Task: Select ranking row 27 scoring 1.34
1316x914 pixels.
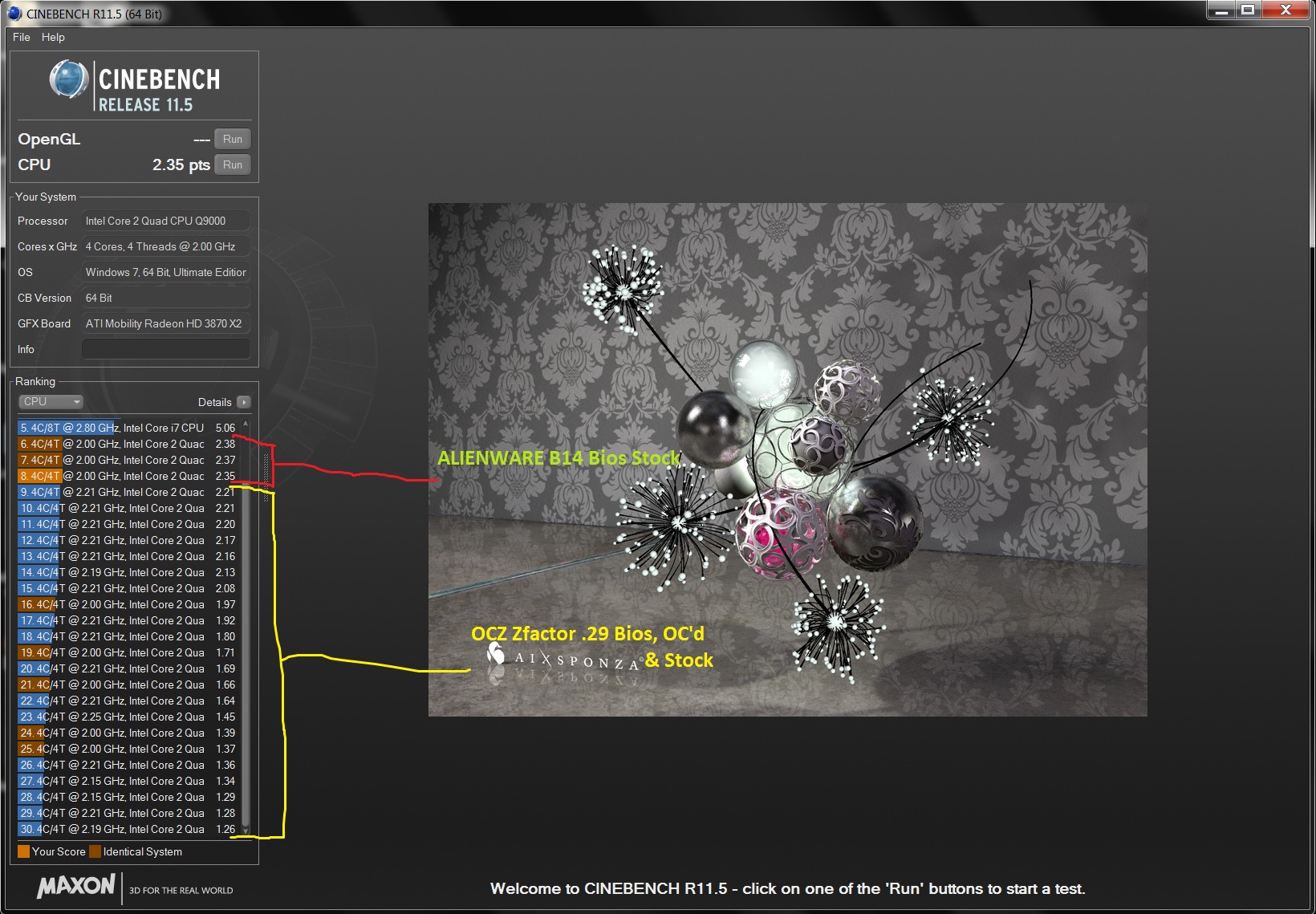Action: (128, 781)
